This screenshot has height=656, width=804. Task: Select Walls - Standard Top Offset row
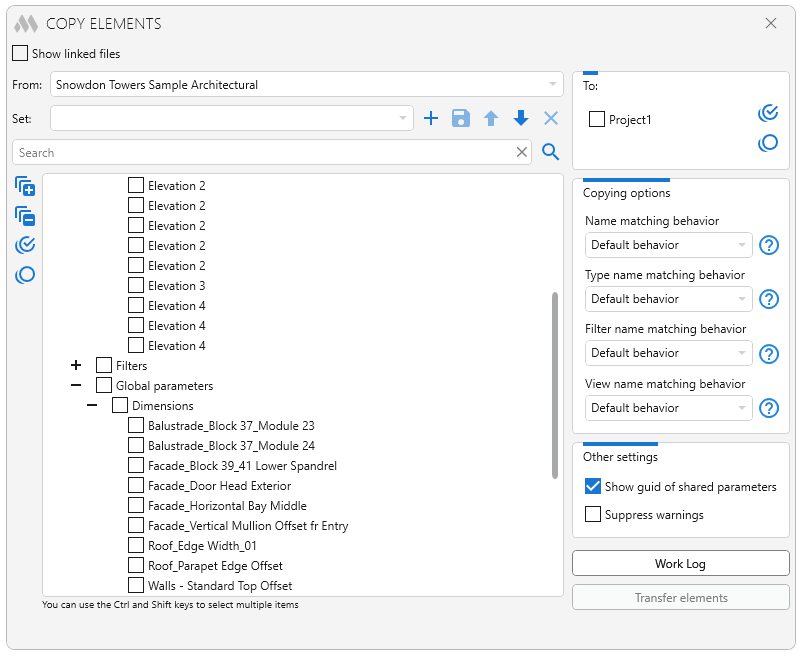coord(220,585)
